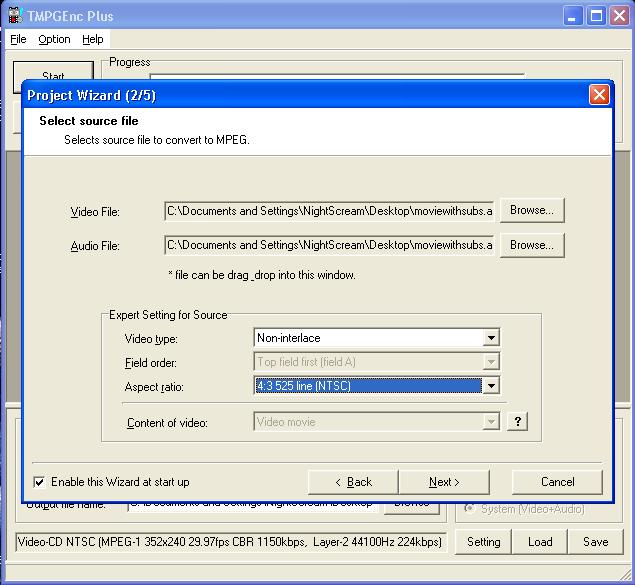Browse for an Audio File
The width and height of the screenshot is (635, 585).
click(532, 245)
